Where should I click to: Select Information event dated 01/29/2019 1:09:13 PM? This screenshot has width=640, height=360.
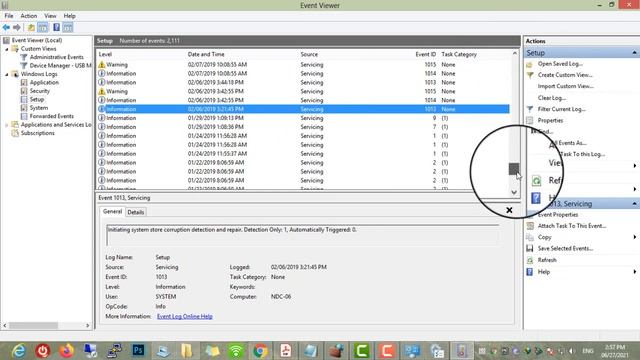tap(304, 118)
